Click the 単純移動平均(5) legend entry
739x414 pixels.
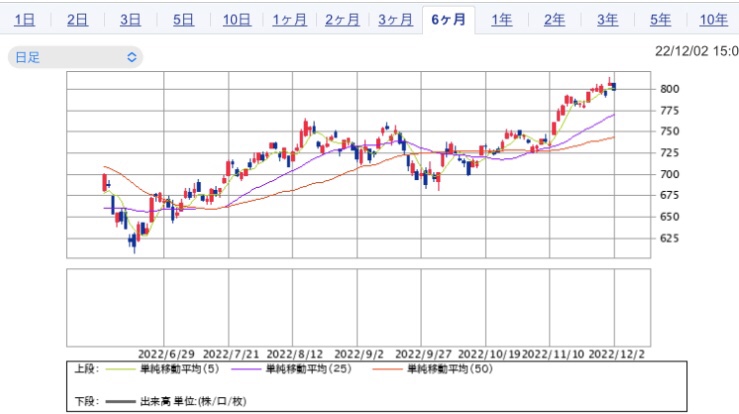click(x=180, y=369)
